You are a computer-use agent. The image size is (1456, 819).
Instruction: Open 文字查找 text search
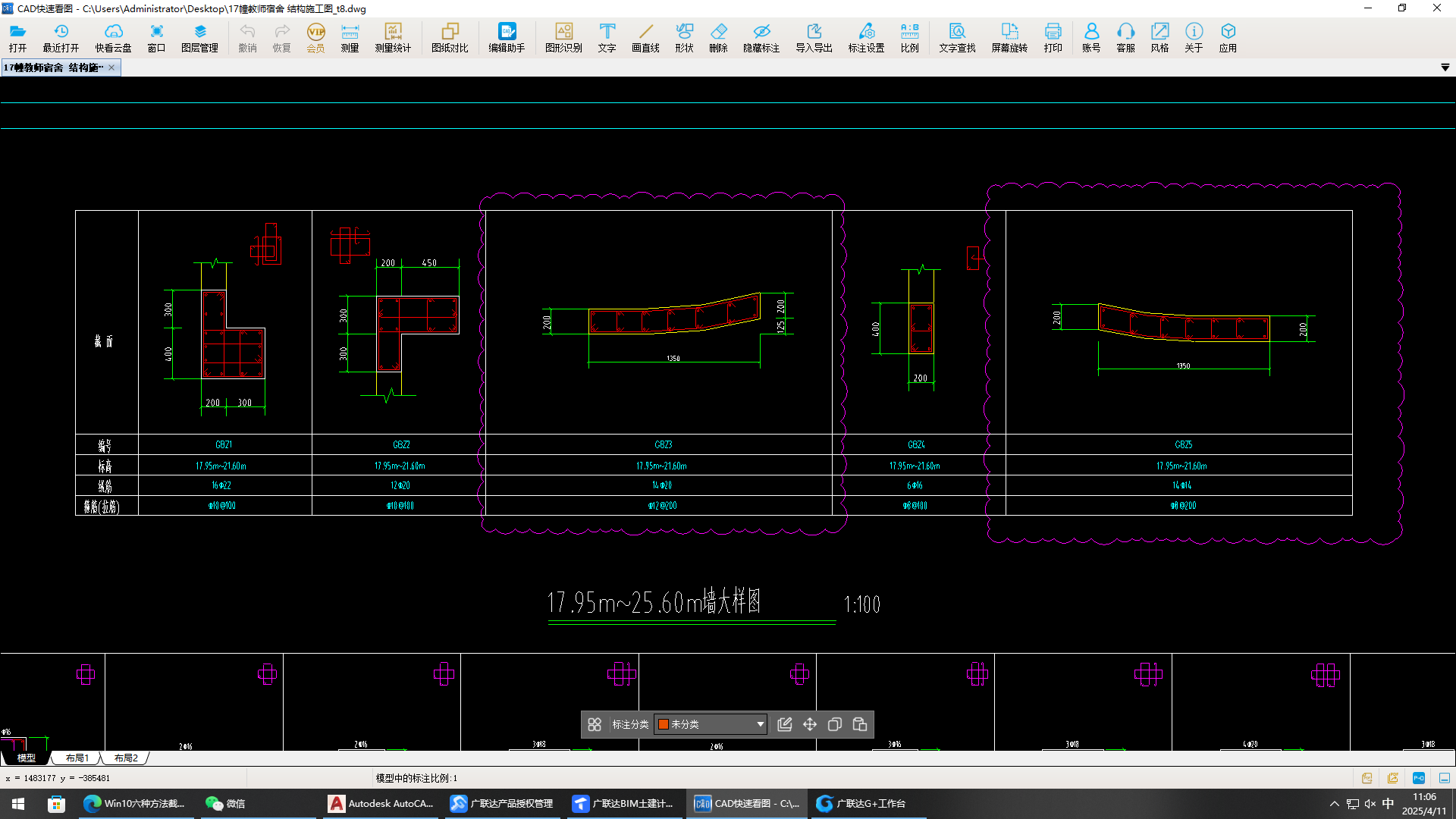click(x=957, y=37)
